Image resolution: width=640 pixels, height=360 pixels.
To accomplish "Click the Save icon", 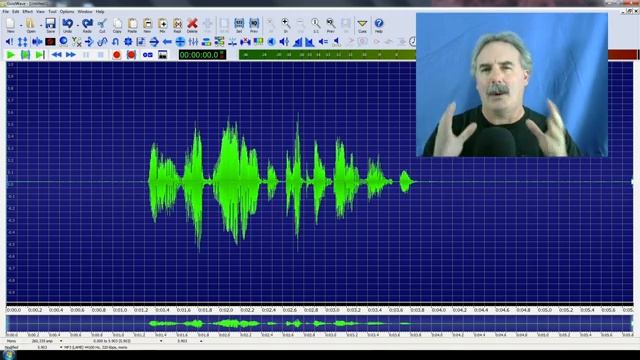I will (x=50, y=24).
